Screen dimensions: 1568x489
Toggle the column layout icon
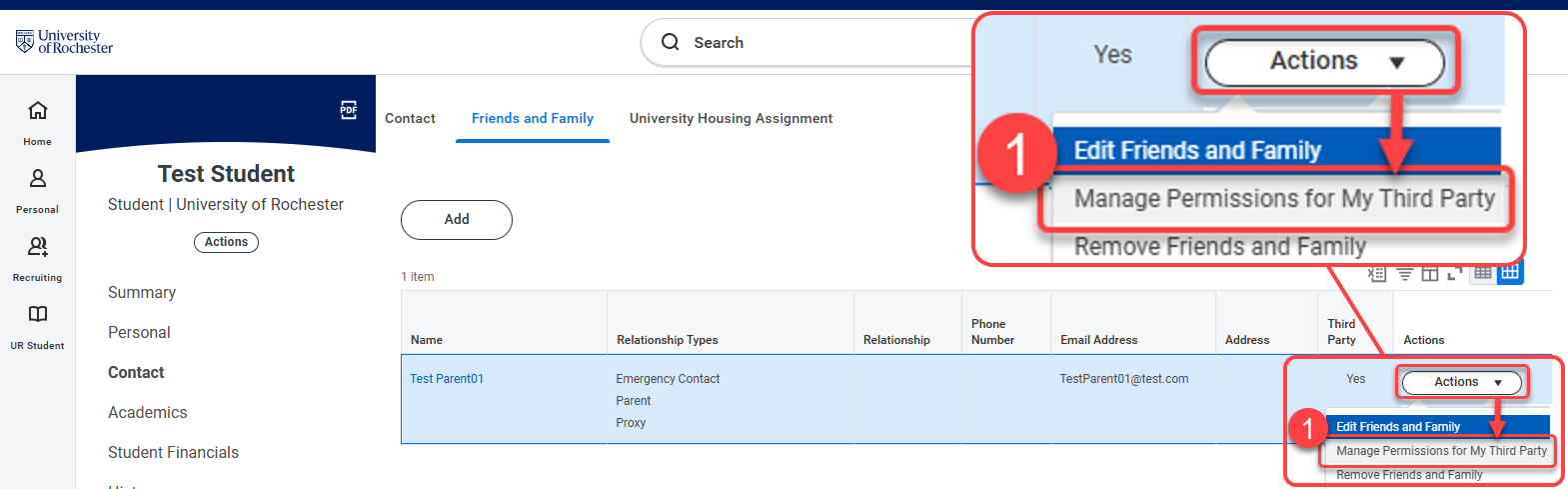[1430, 274]
